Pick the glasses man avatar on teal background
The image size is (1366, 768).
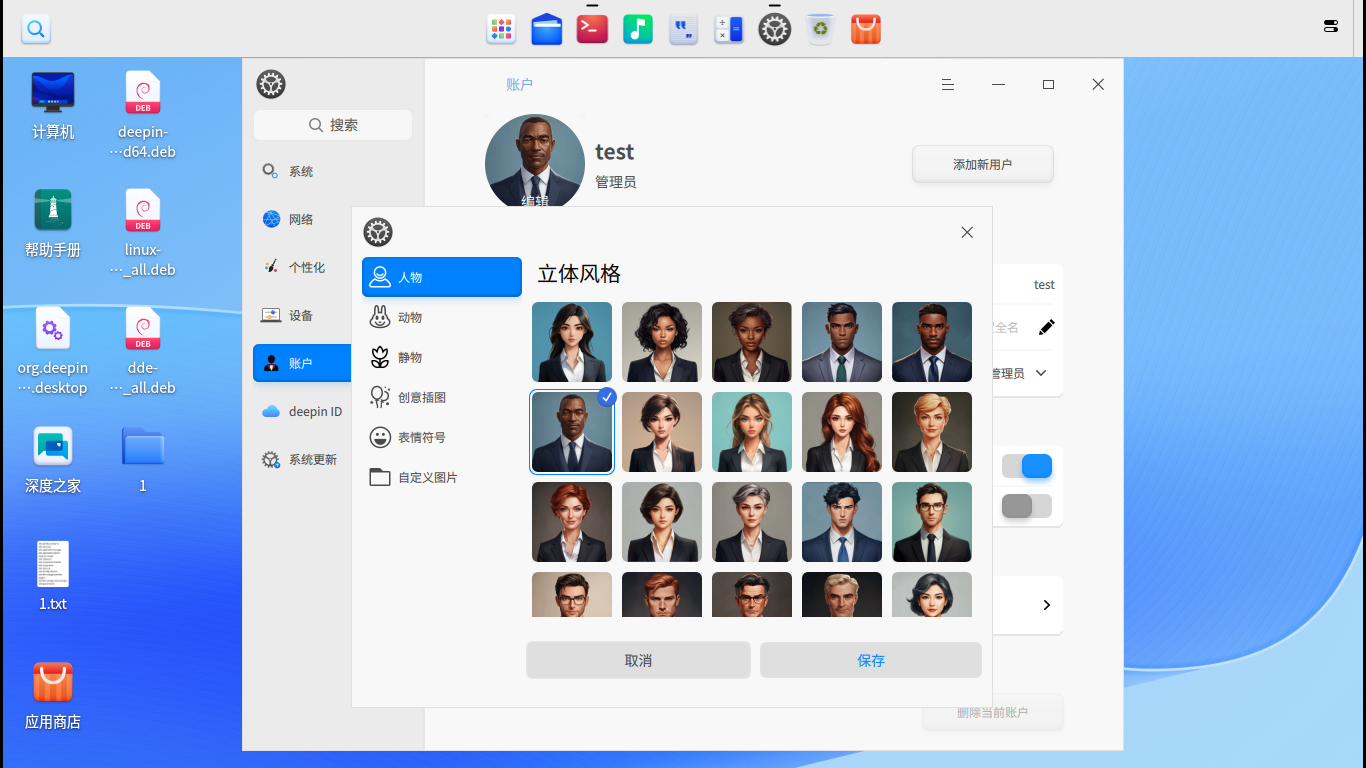(x=932, y=522)
